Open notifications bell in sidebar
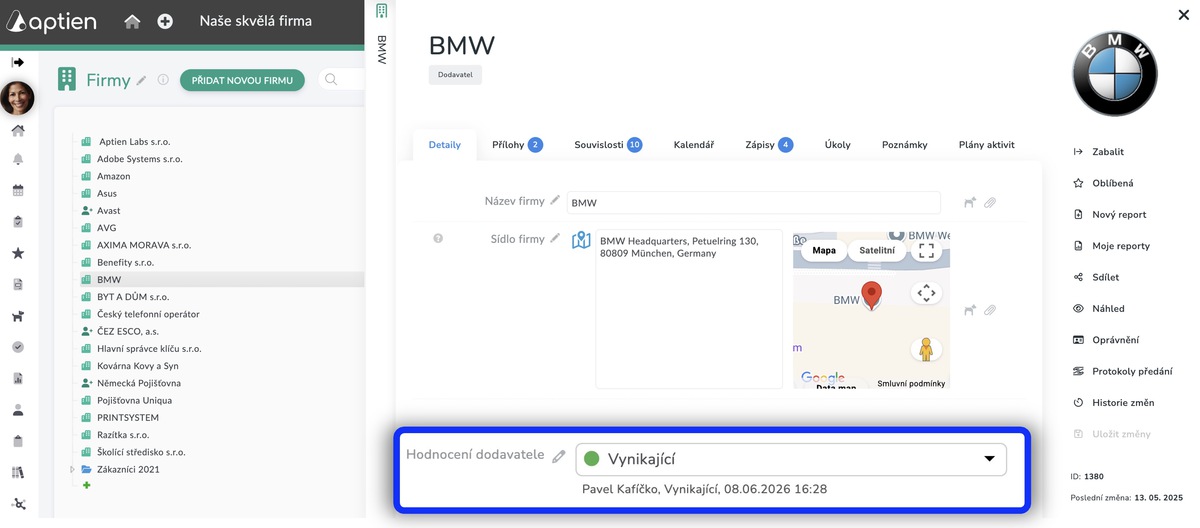Screen dimensions: 1200x528 pos(17,159)
